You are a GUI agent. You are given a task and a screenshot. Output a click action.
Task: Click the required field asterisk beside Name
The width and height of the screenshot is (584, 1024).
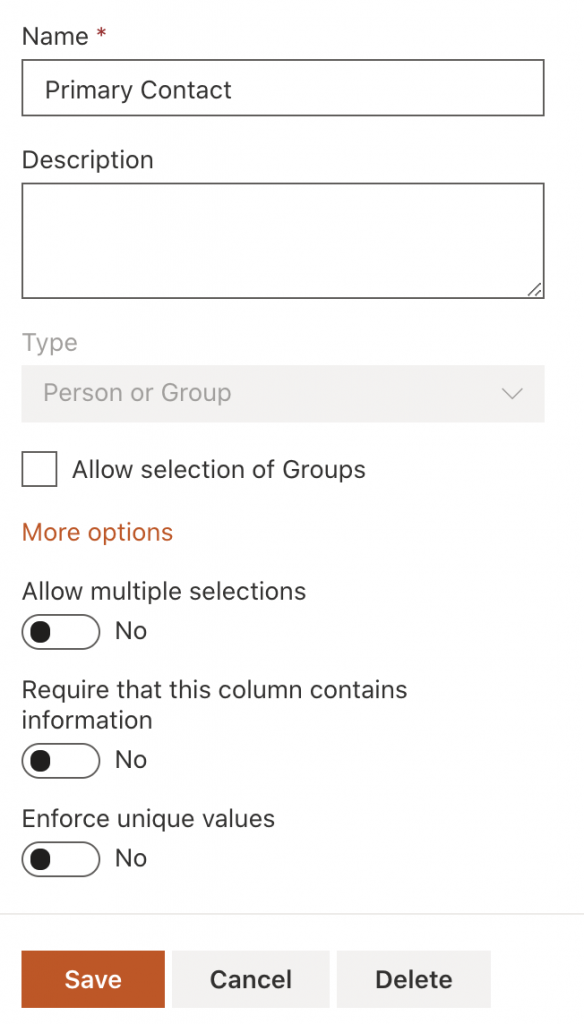104,31
